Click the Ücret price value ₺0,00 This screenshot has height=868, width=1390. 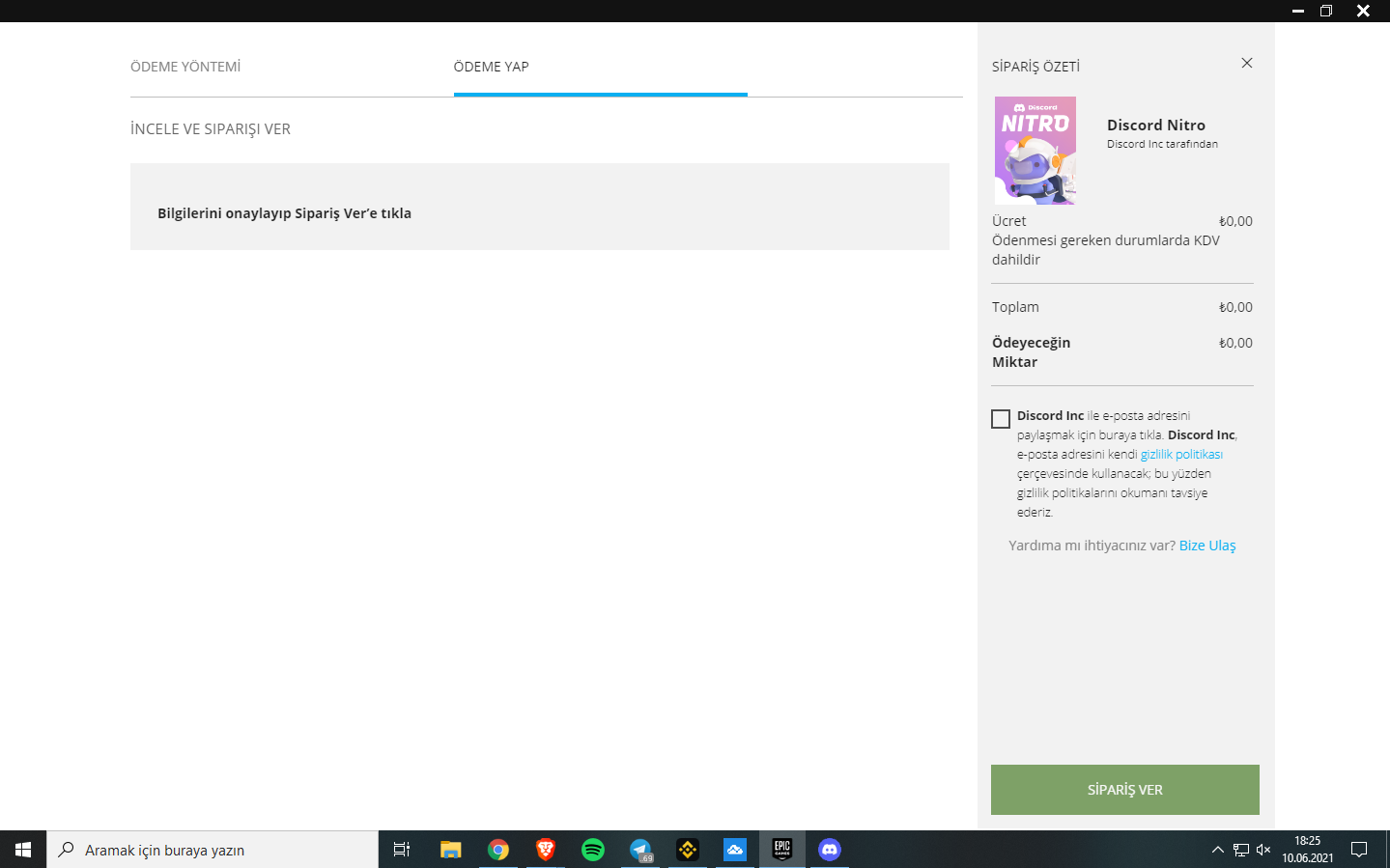tap(1235, 221)
